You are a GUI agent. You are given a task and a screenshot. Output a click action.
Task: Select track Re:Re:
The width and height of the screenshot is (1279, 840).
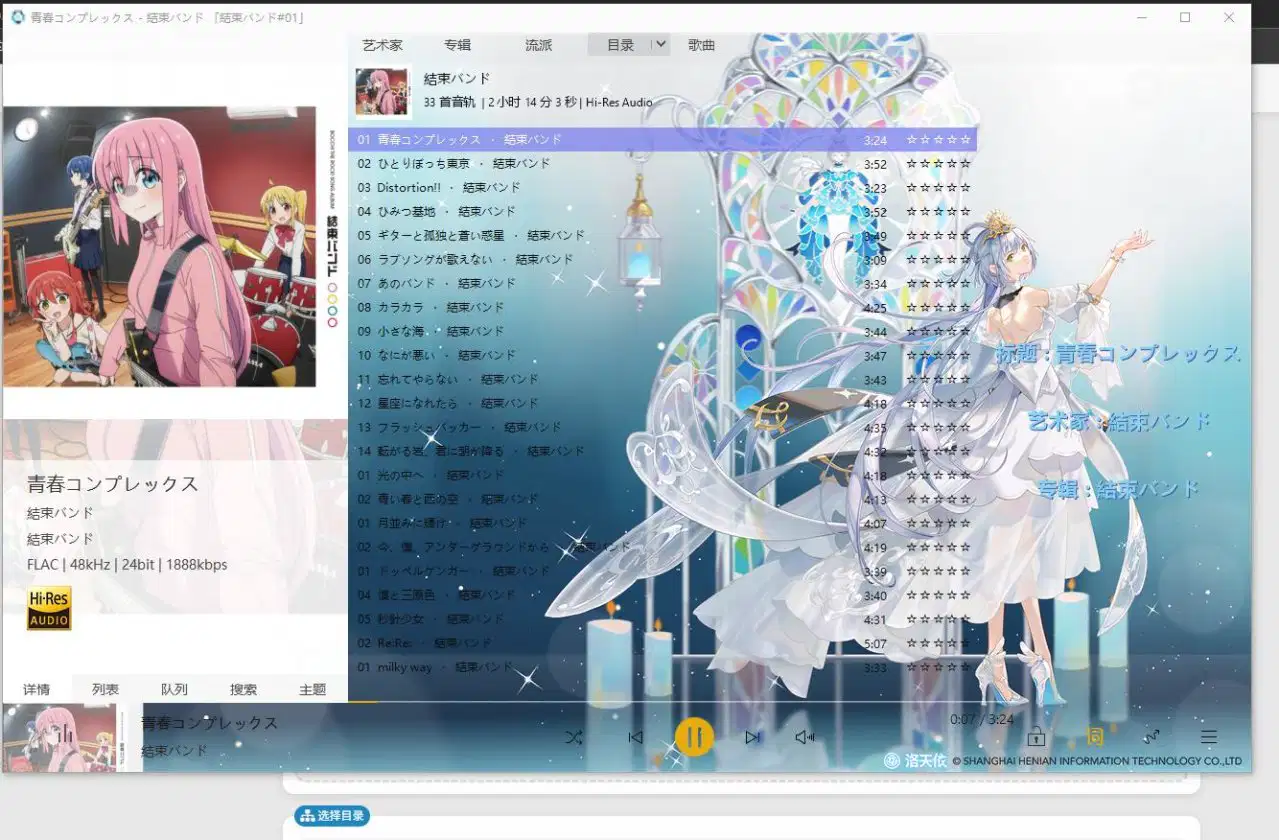tap(662, 644)
